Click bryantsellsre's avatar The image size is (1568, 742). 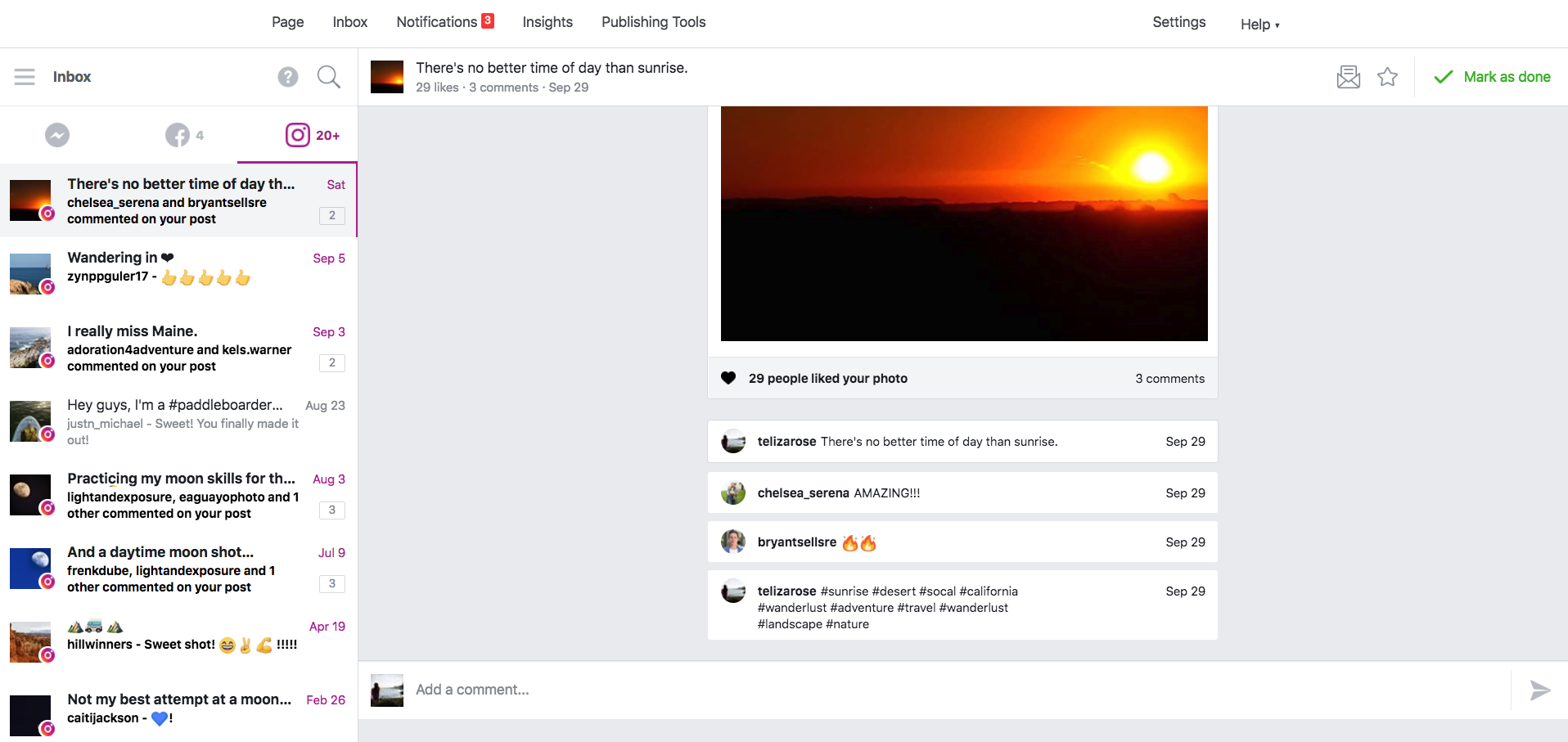coord(733,542)
